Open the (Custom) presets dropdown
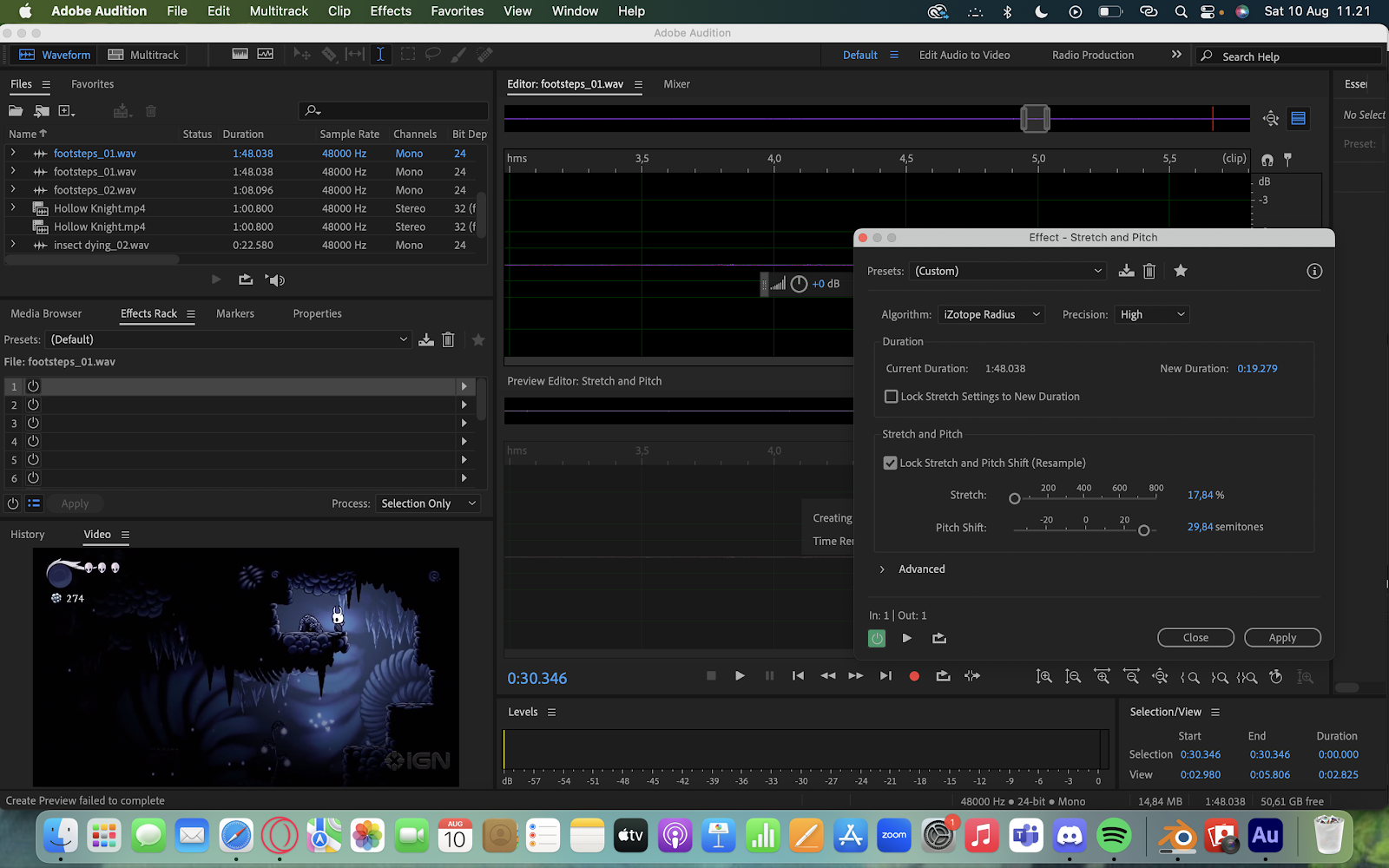The image size is (1389, 868). point(1008,271)
